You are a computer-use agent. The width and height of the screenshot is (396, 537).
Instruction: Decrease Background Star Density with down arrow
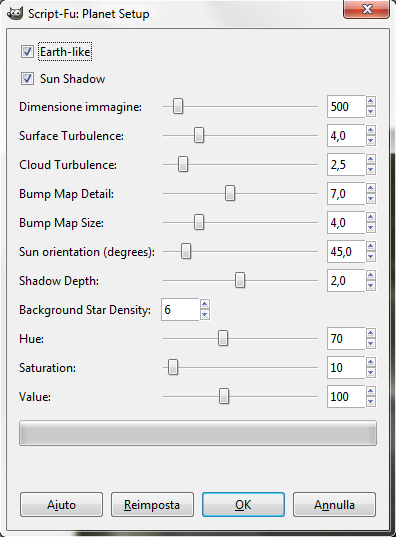coord(205,315)
